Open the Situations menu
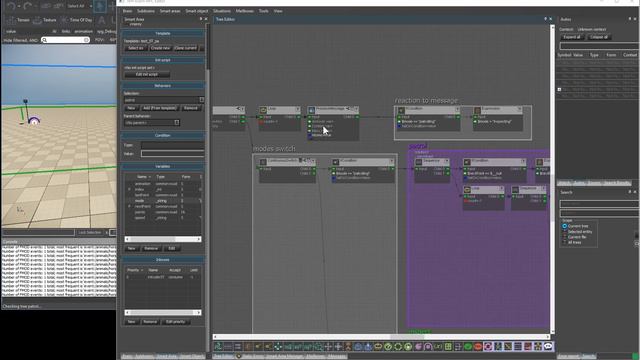 pyautogui.click(x=222, y=11)
